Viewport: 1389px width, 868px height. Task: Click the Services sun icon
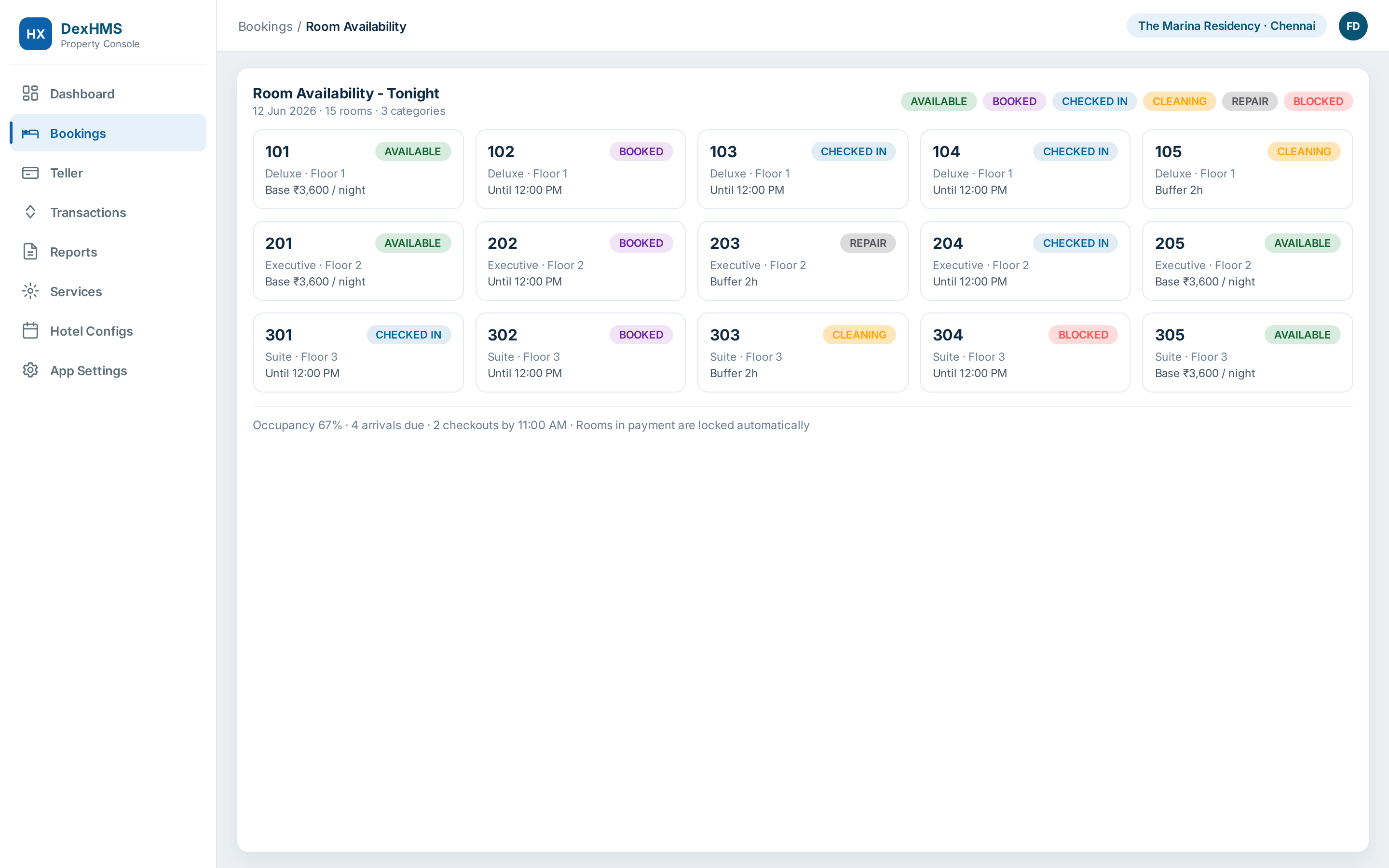(30, 292)
